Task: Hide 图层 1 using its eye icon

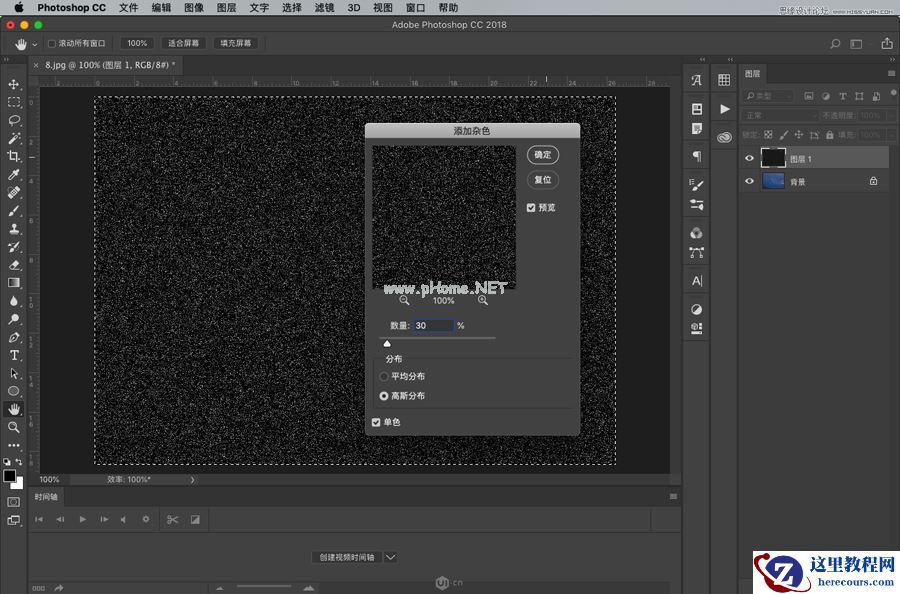Action: [749, 158]
